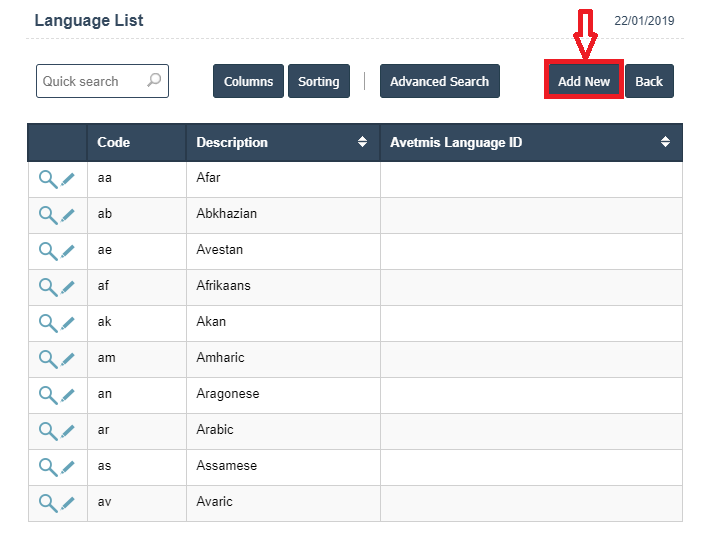View details for Akan row
This screenshot has width=706, height=541.
[x=48, y=324]
